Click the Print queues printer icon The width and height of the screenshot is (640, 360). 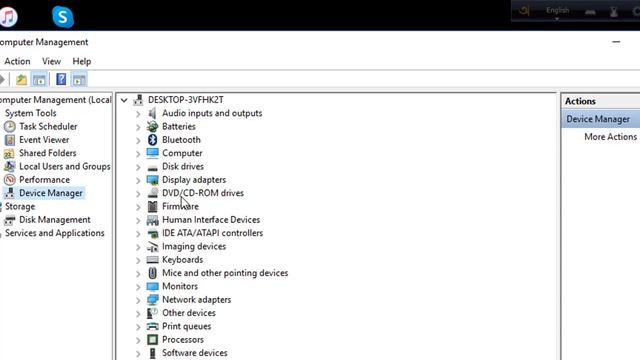coord(152,326)
